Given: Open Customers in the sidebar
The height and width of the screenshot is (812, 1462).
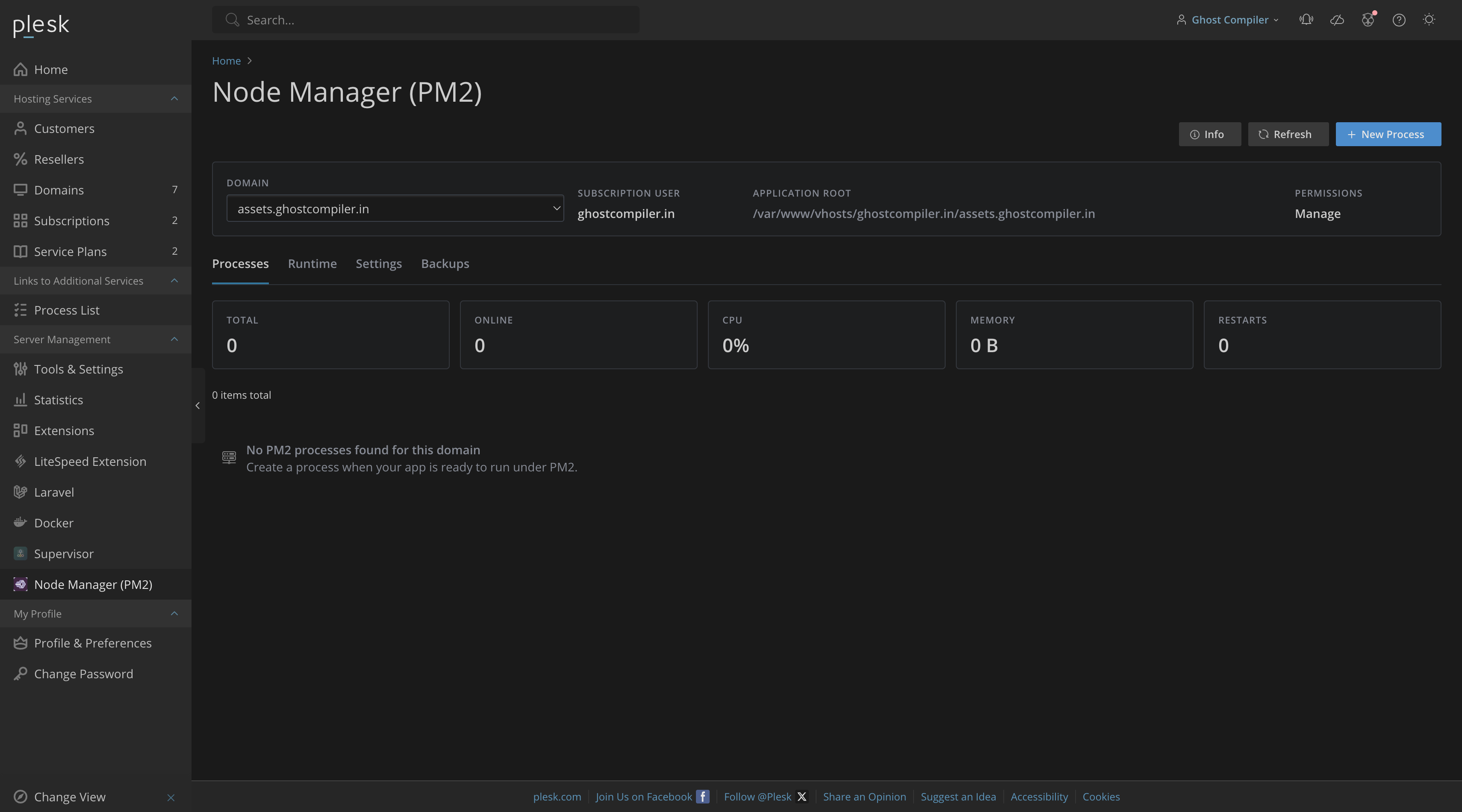Looking at the screenshot, I should point(95,128).
